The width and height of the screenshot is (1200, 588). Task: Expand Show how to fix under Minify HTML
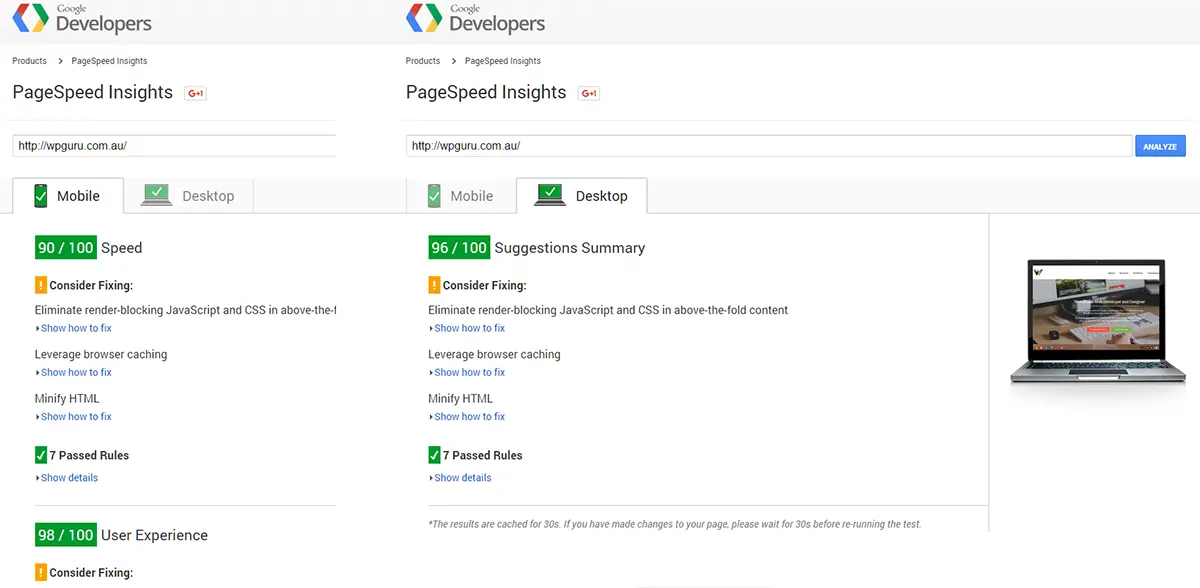coord(74,416)
